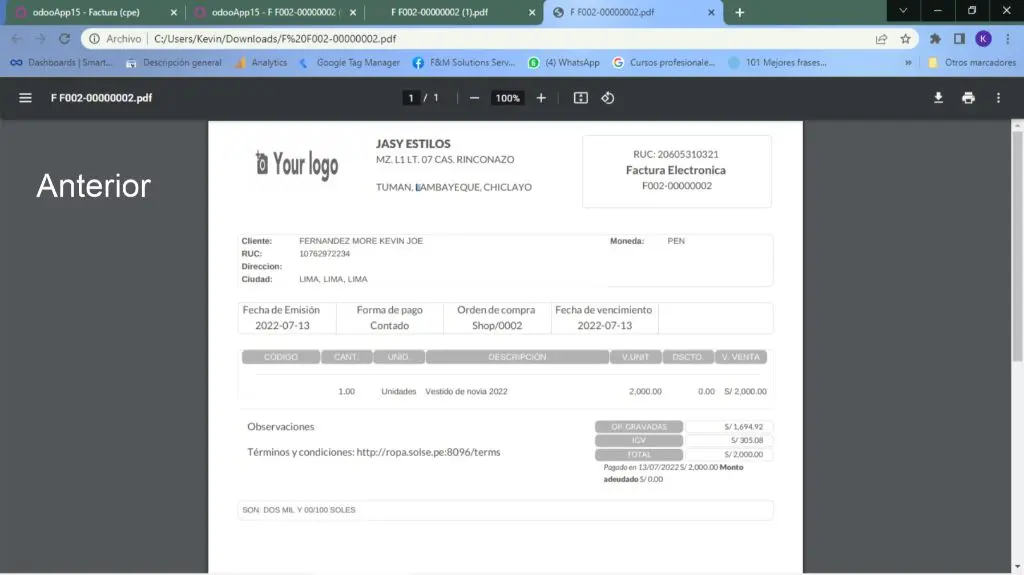Download the PDF file
The width and height of the screenshot is (1024, 575).
click(938, 98)
